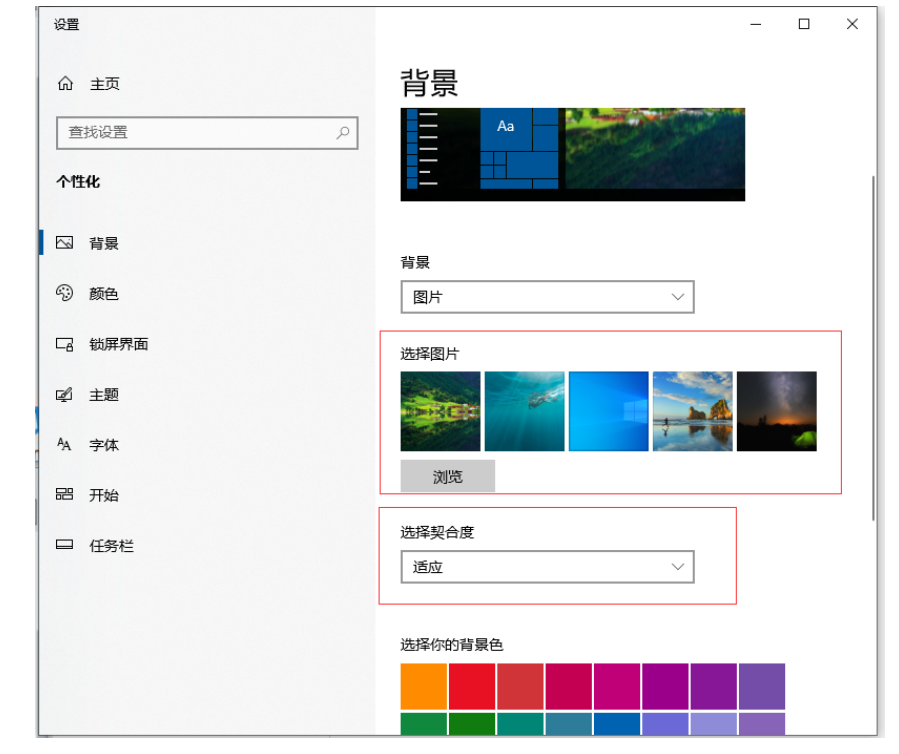Click the 浏览 browse button
This screenshot has width=899, height=754.
(x=447, y=477)
